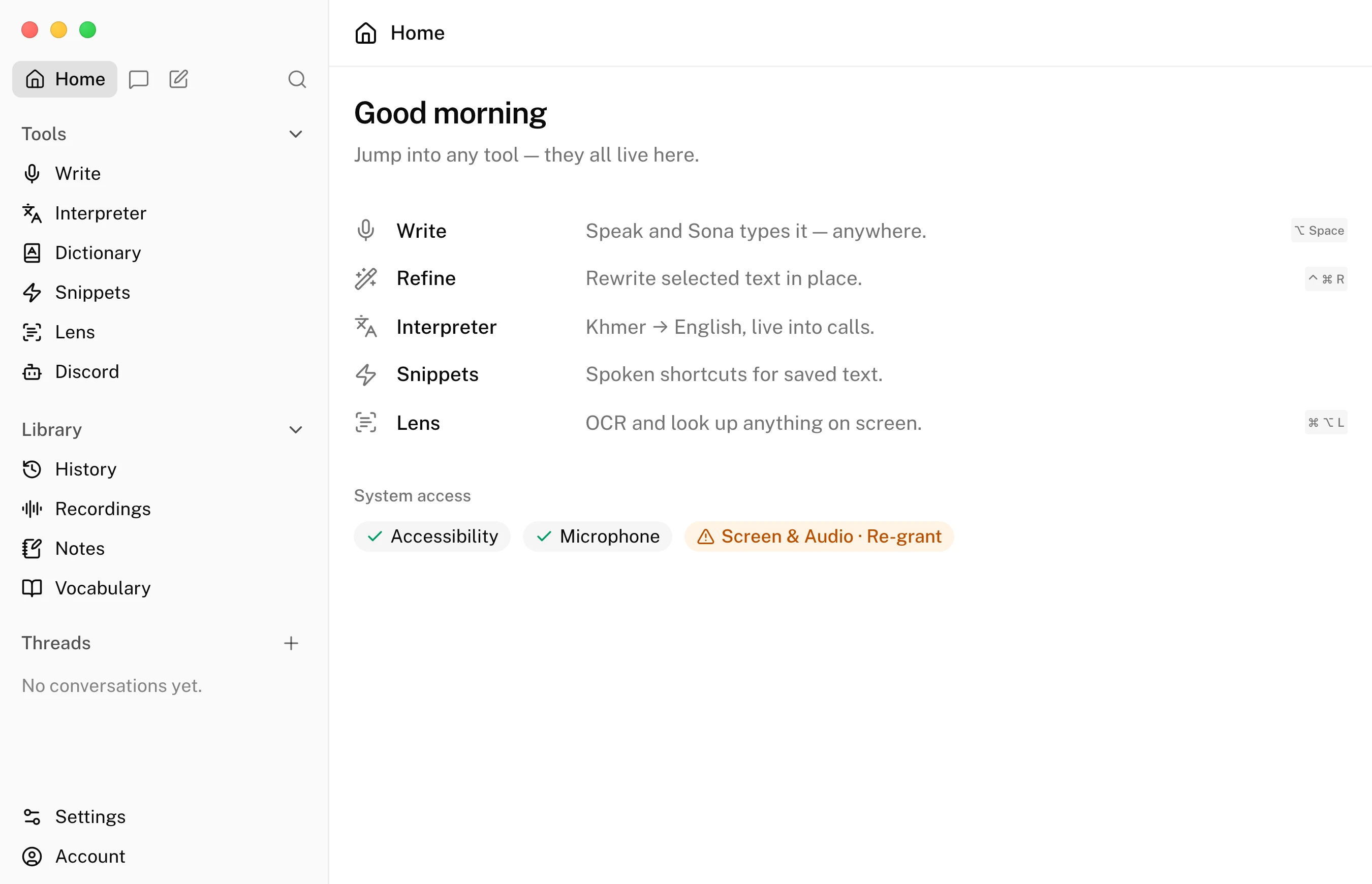Click the Tools section heading
The width and height of the screenshot is (1372, 884).
44,134
